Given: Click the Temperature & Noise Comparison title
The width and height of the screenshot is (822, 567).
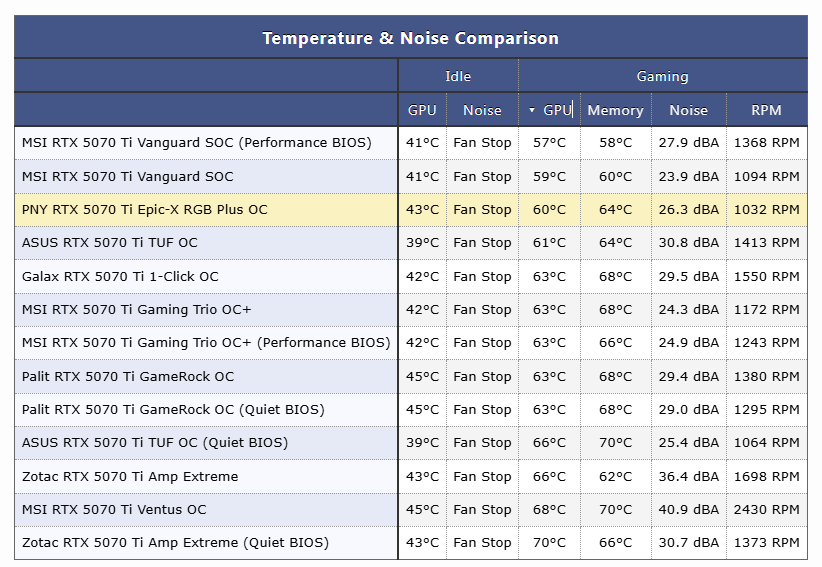Looking at the screenshot, I should coord(410,38).
